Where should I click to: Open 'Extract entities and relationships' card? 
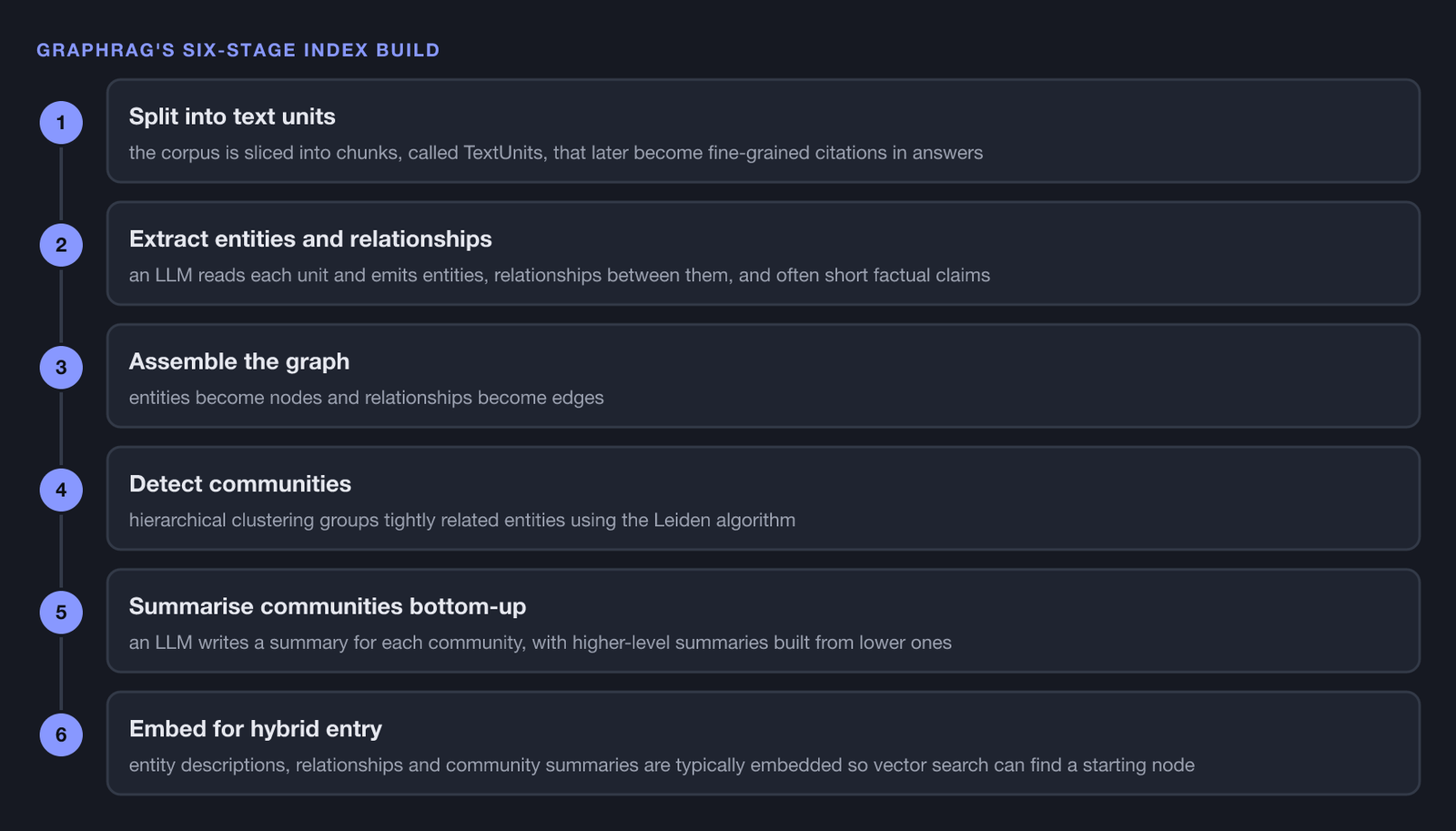pos(763,253)
